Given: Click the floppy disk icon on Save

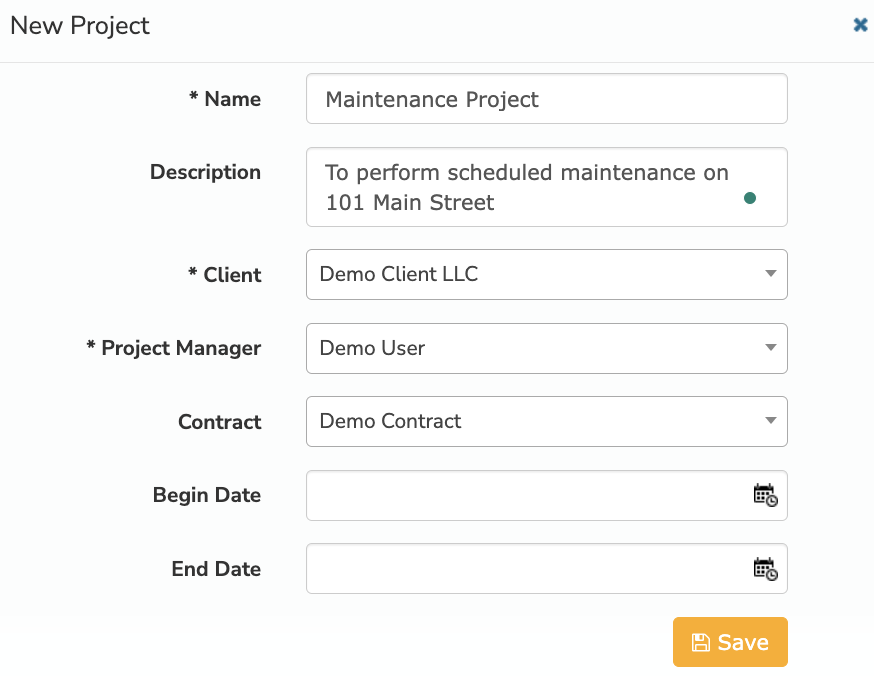Looking at the screenshot, I should pyautogui.click(x=701, y=642).
